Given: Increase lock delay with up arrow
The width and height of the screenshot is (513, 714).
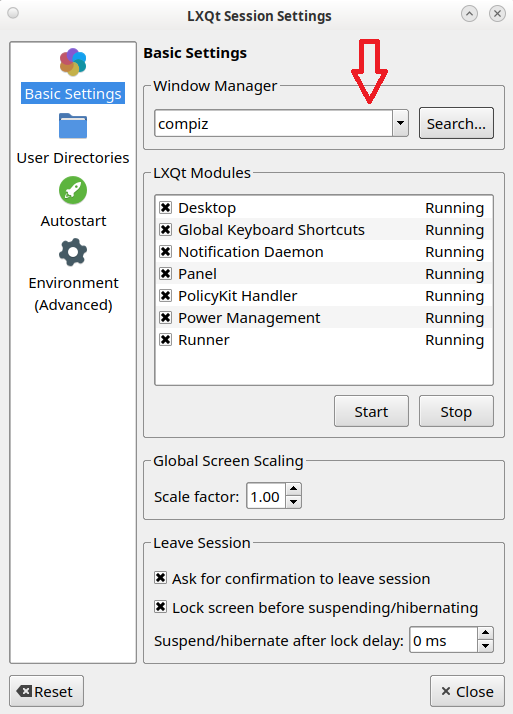Looking at the screenshot, I should pyautogui.click(x=486, y=633).
